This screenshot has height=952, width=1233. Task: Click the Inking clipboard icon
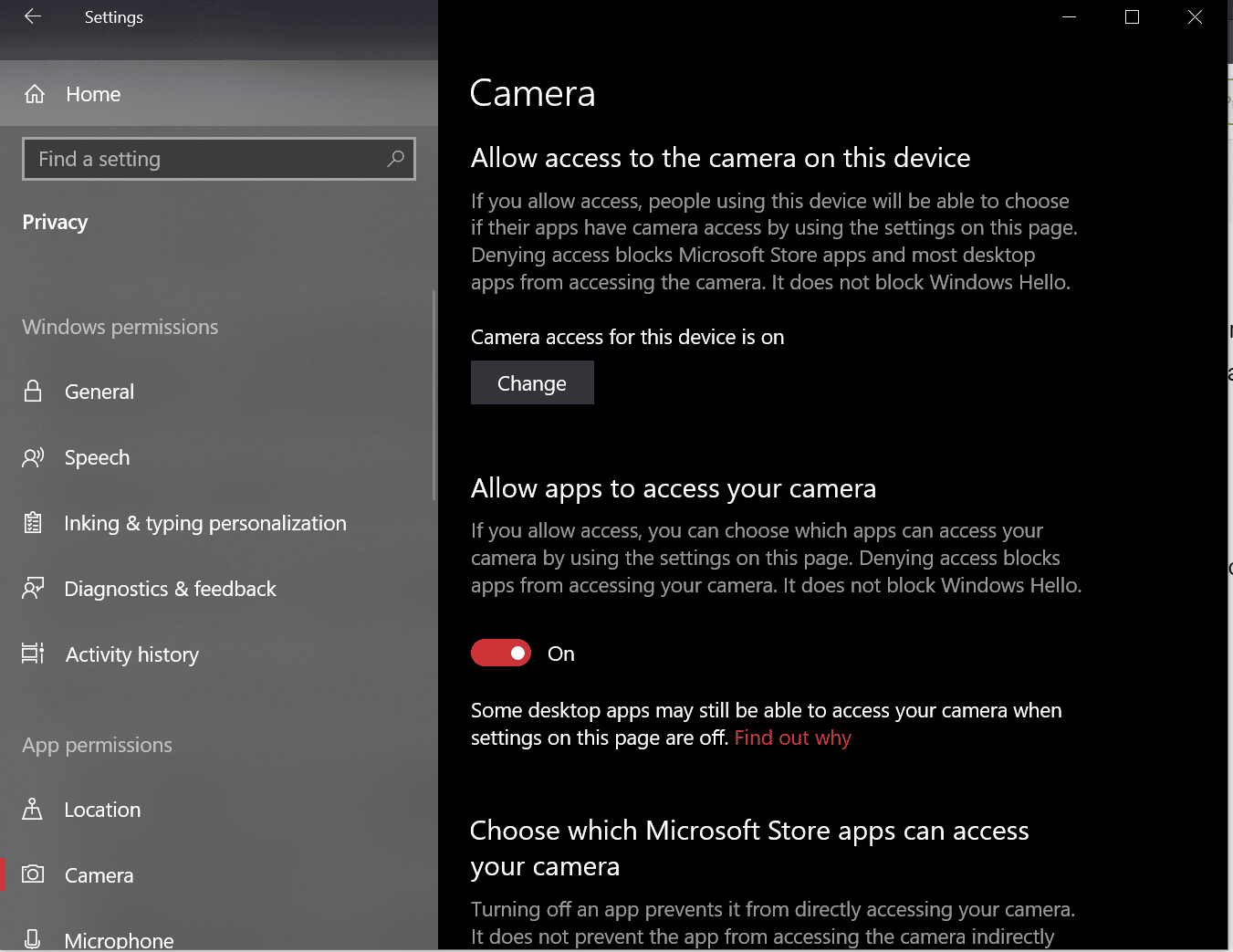point(33,523)
